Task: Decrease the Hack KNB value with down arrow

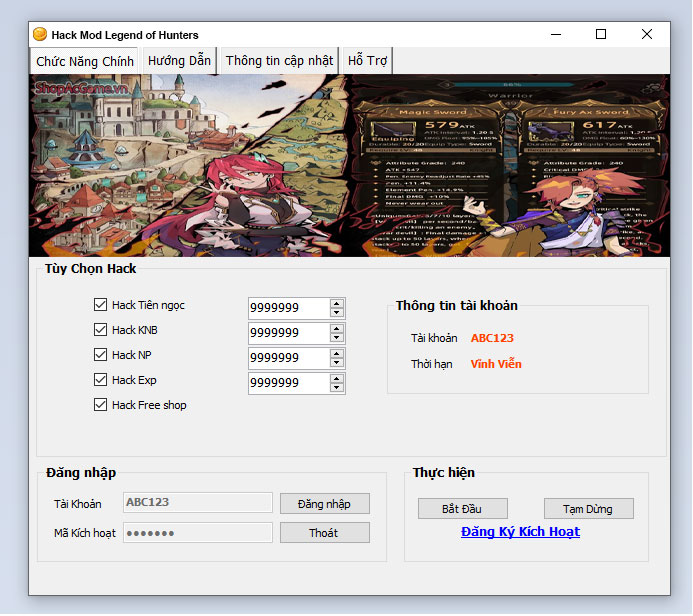Action: pos(337,338)
